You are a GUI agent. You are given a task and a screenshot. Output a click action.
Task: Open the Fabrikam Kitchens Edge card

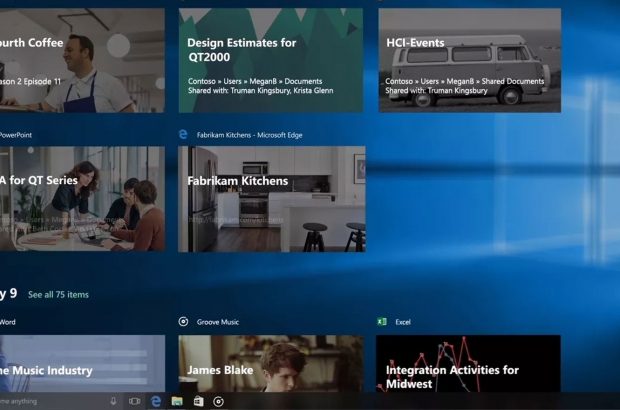click(x=272, y=199)
